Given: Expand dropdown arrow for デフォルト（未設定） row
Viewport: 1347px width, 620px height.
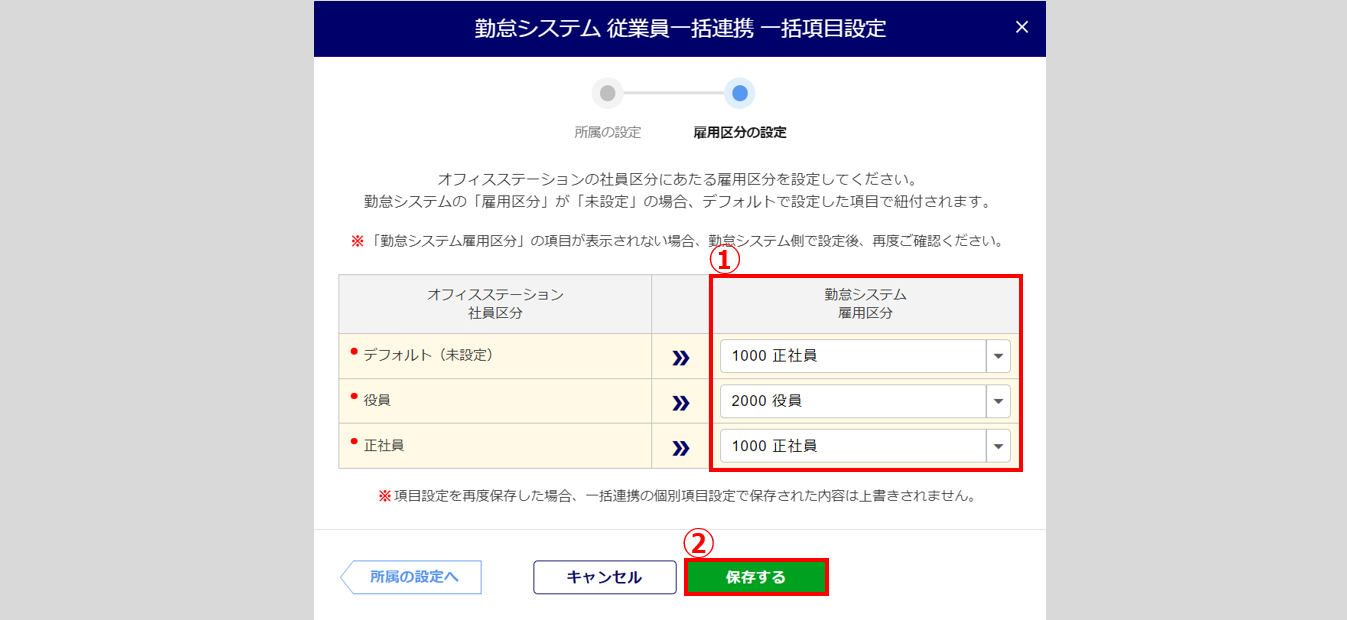Looking at the screenshot, I should coord(998,356).
